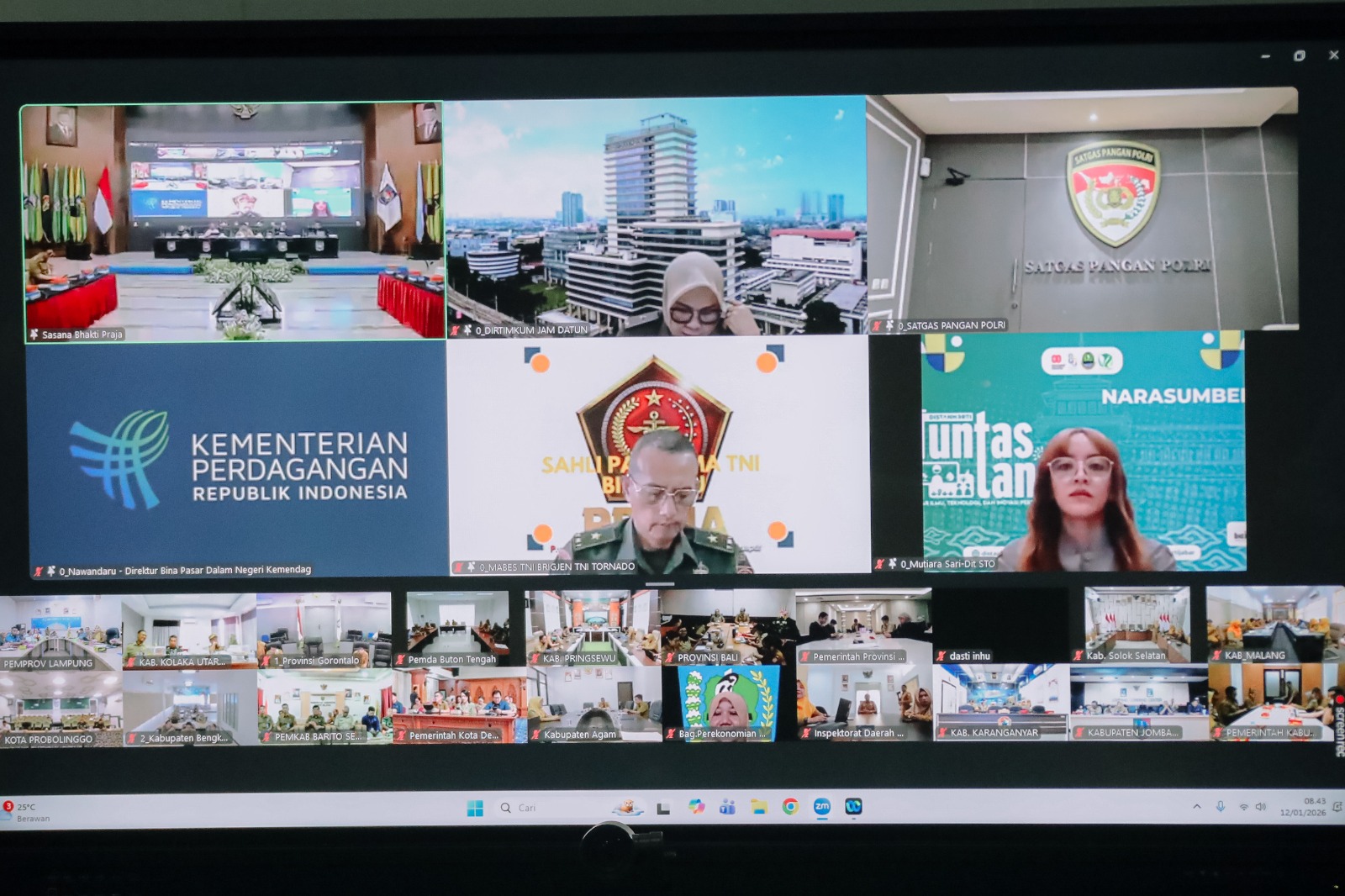The width and height of the screenshot is (1345, 896).
Task: Open Webex from the taskbar
Action: (856, 809)
